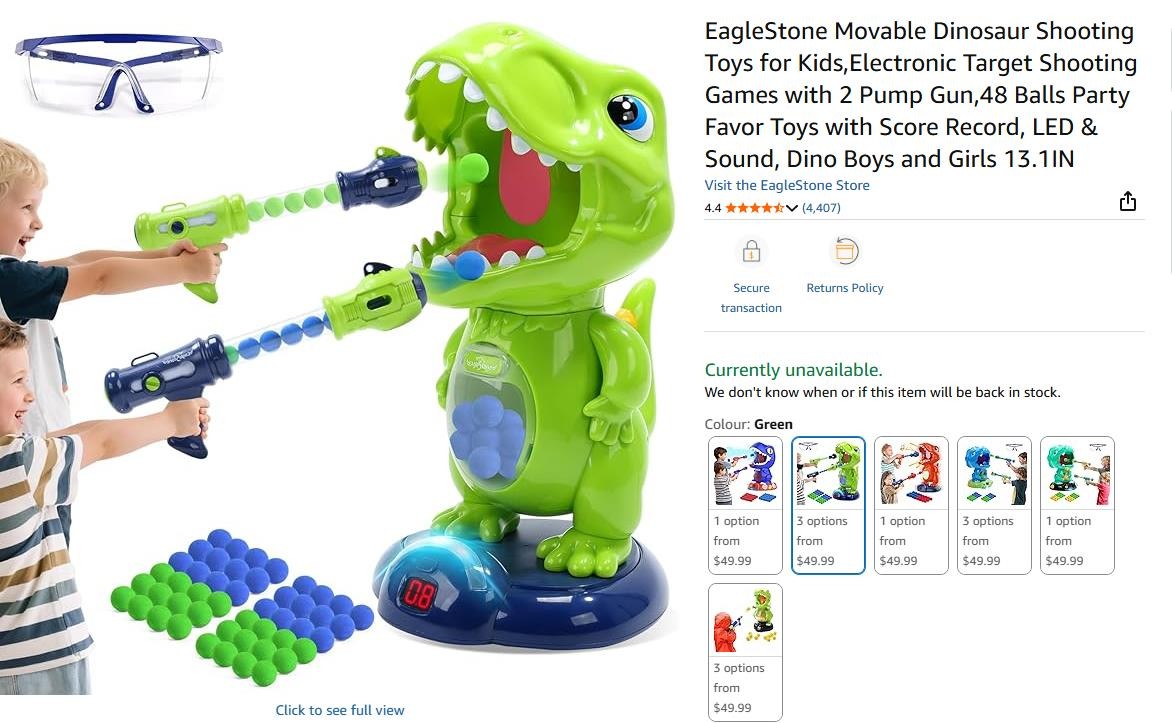This screenshot has width=1172, height=723.
Task: Click the product title text
Action: pos(921,95)
